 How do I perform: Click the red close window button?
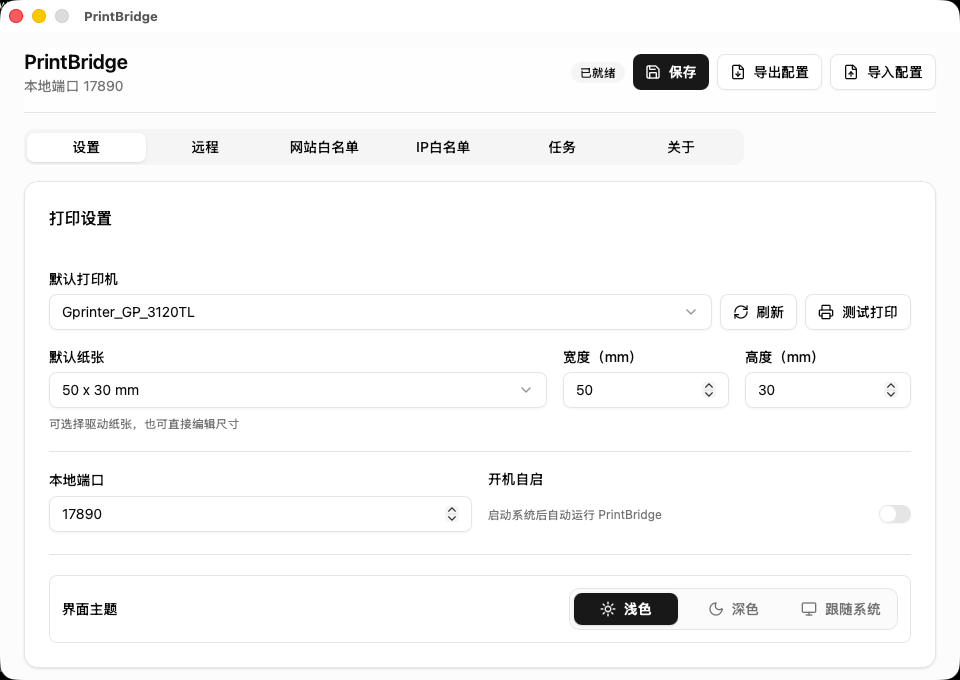[x=16, y=16]
